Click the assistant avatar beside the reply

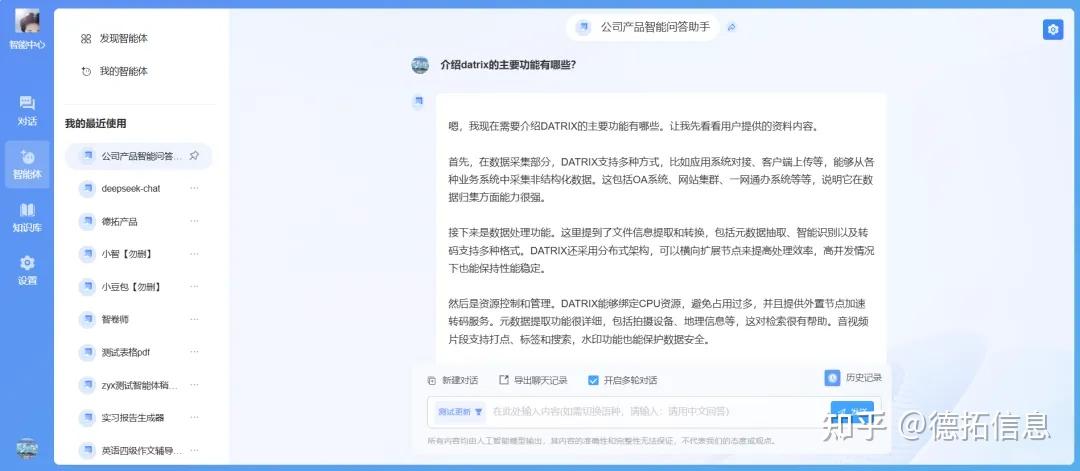[418, 102]
